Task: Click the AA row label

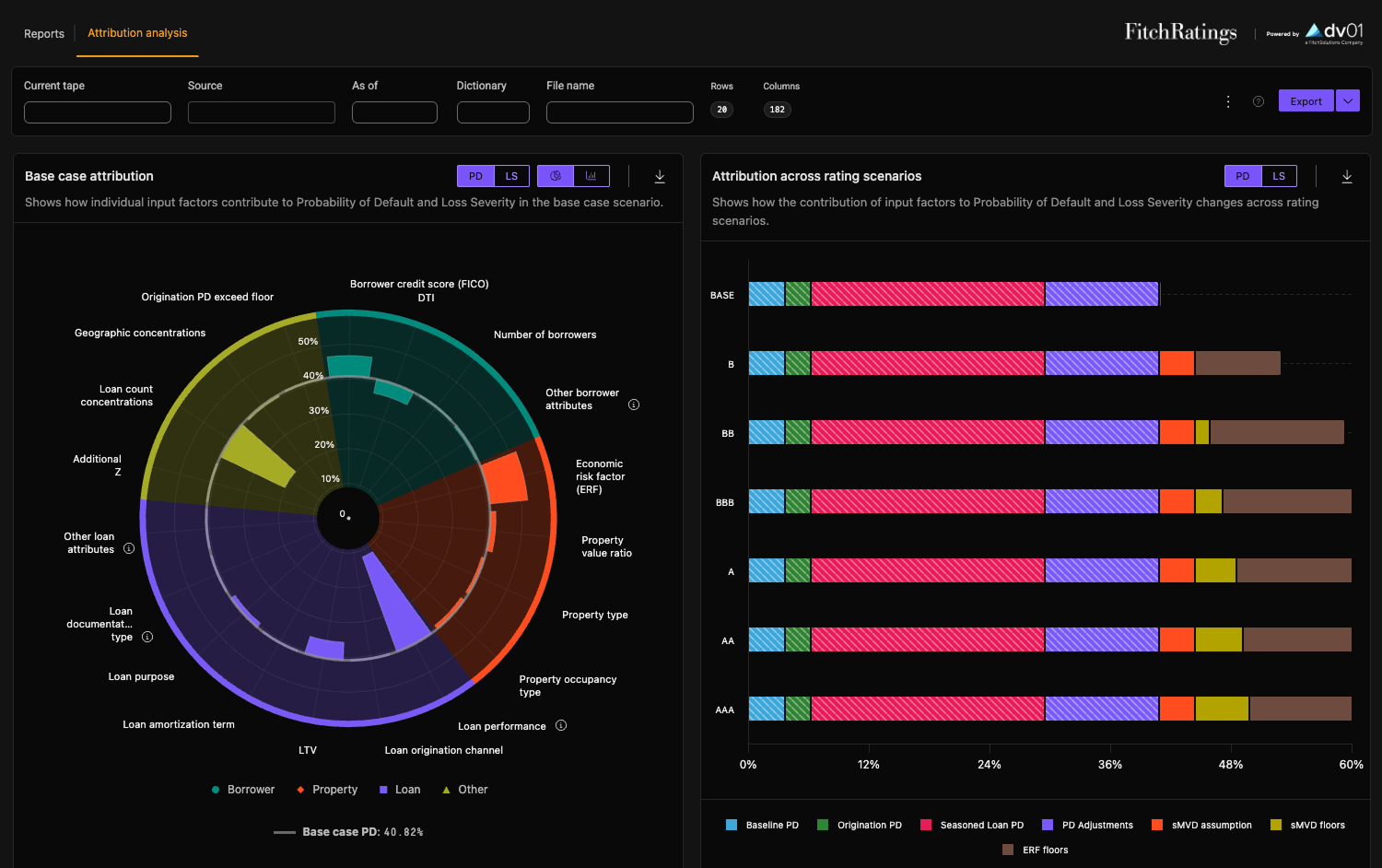Action: [728, 640]
